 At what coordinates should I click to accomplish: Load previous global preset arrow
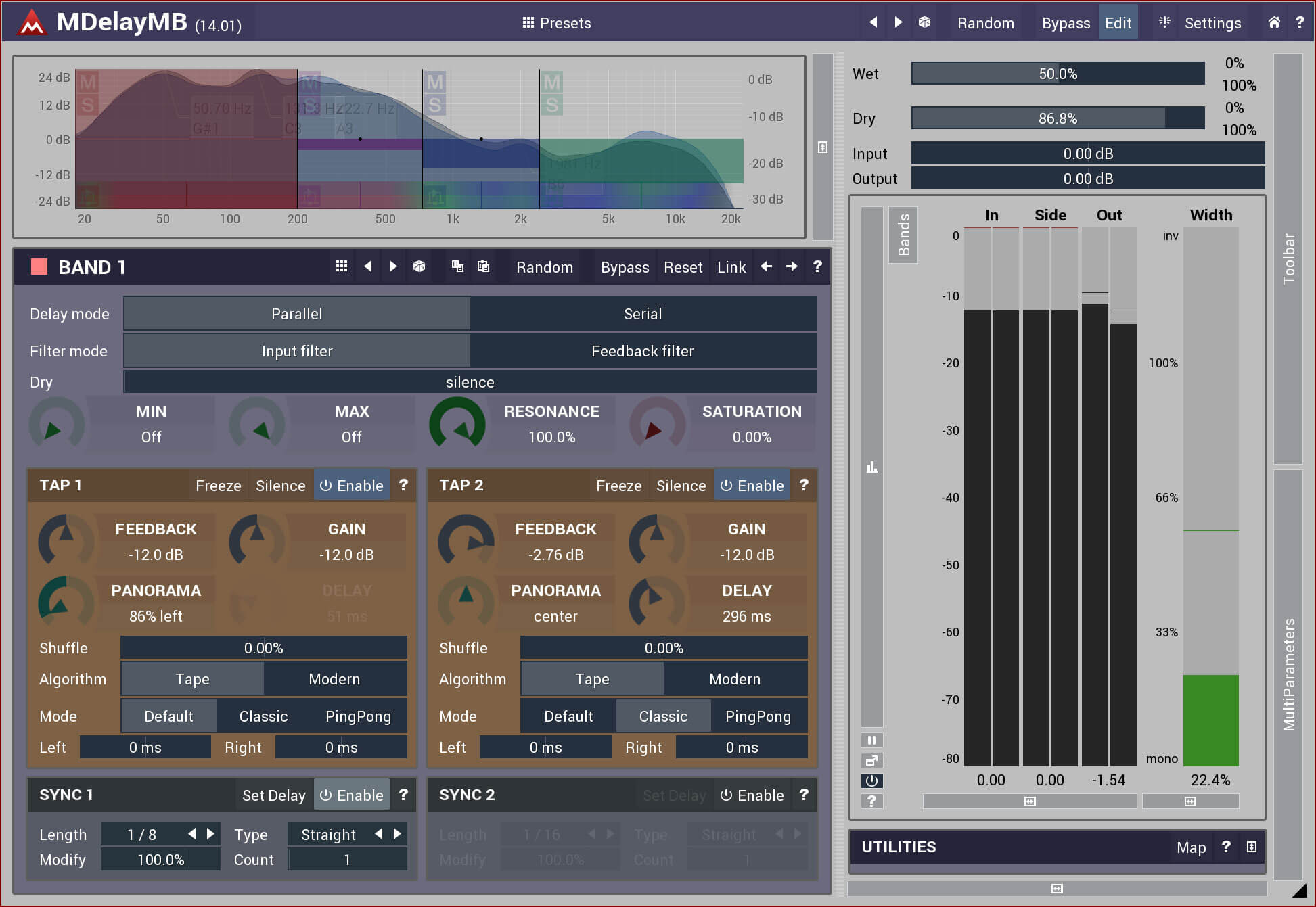pos(873,22)
